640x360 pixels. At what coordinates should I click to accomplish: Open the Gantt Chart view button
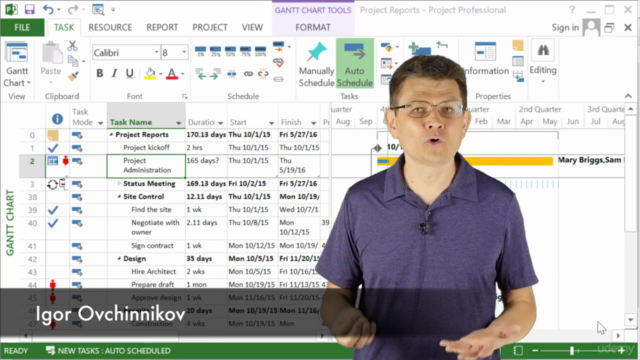pos(17,64)
